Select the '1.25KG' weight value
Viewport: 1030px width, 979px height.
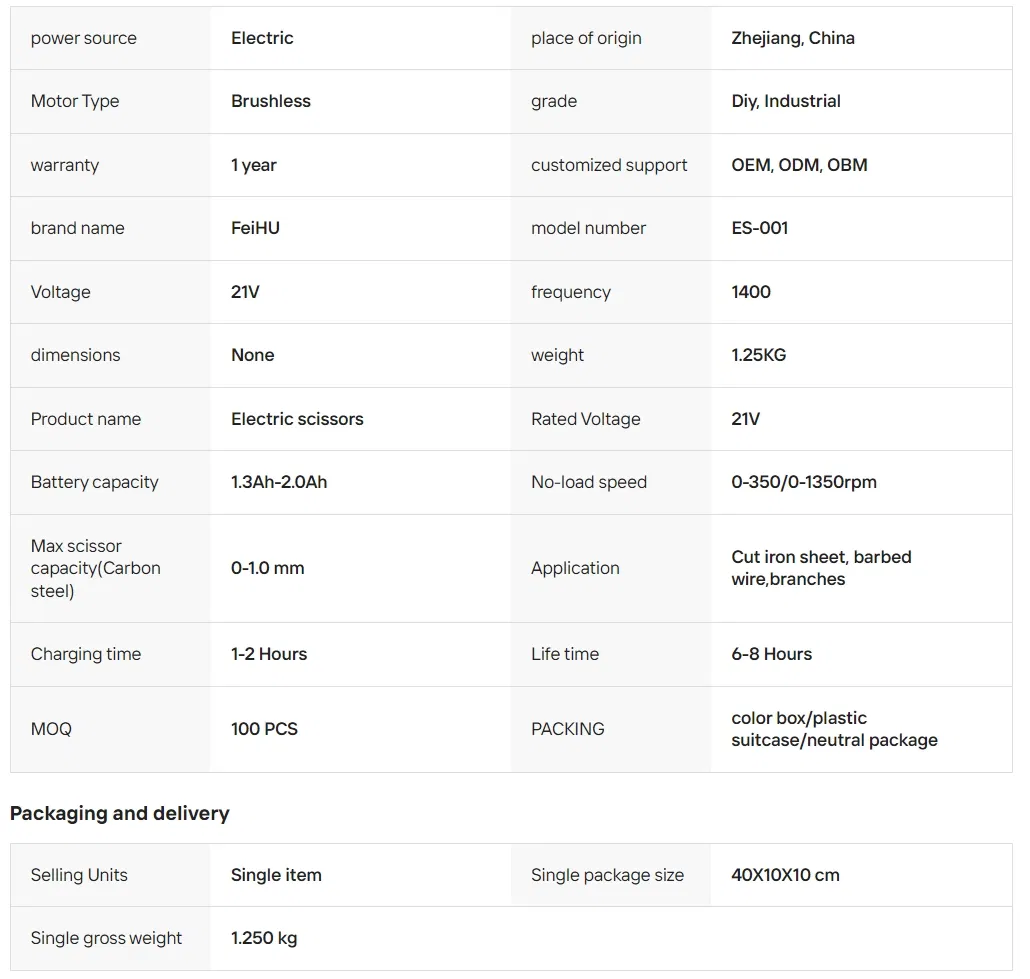(x=759, y=355)
